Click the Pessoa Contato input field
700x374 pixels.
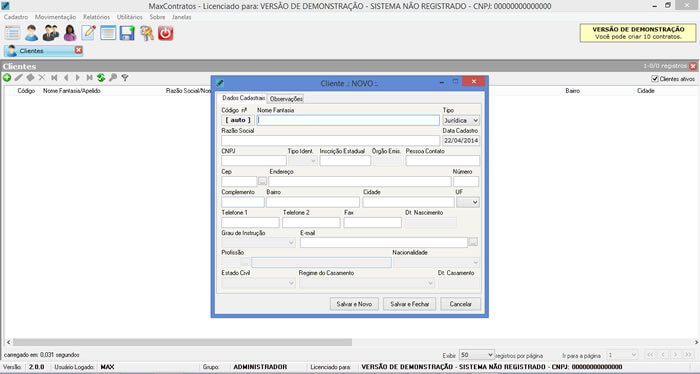pos(442,161)
